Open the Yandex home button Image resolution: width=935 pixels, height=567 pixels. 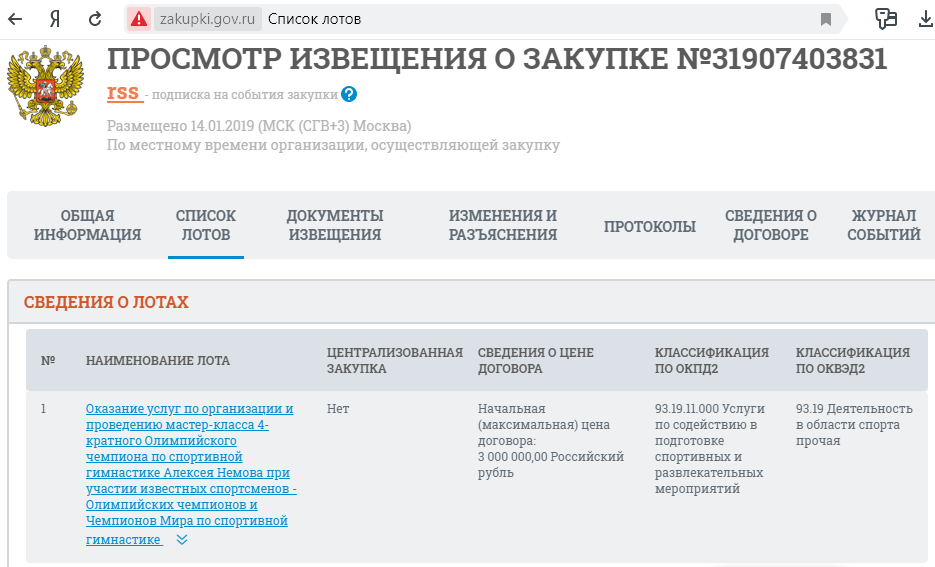(56, 19)
